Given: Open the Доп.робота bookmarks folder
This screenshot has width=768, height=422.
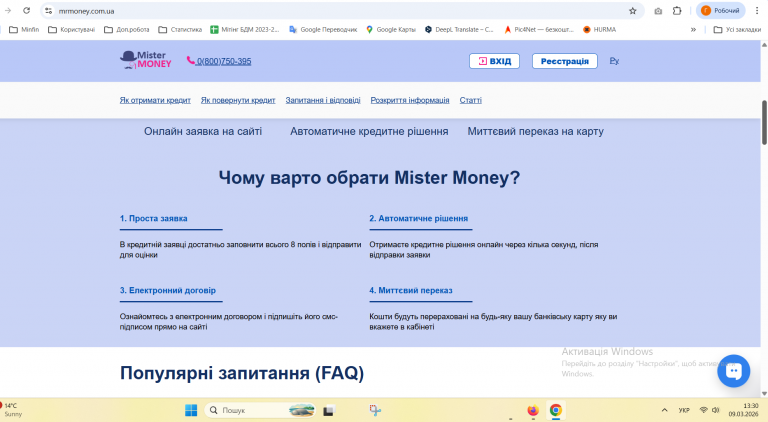Looking at the screenshot, I should (x=127, y=29).
